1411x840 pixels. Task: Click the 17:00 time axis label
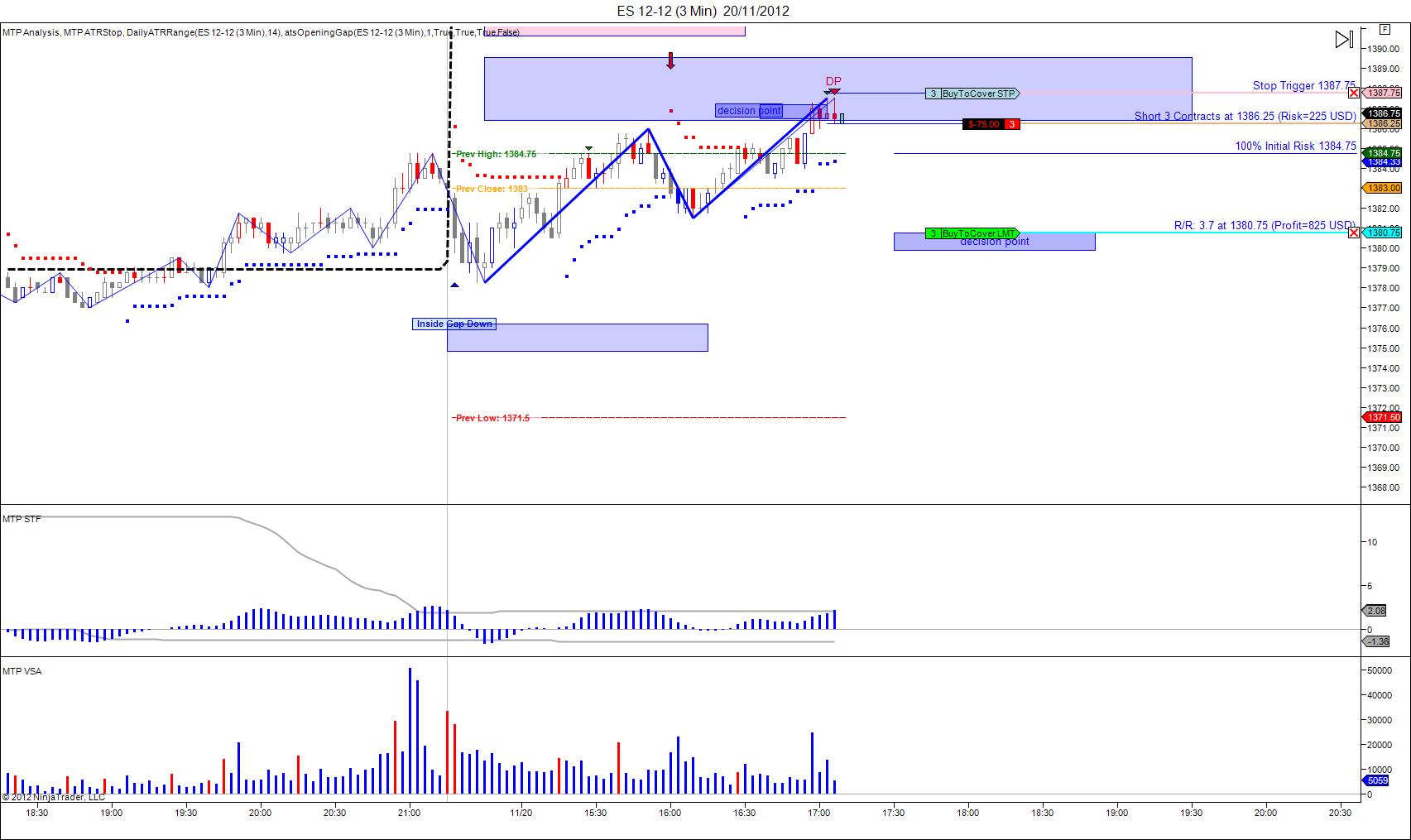click(x=819, y=813)
